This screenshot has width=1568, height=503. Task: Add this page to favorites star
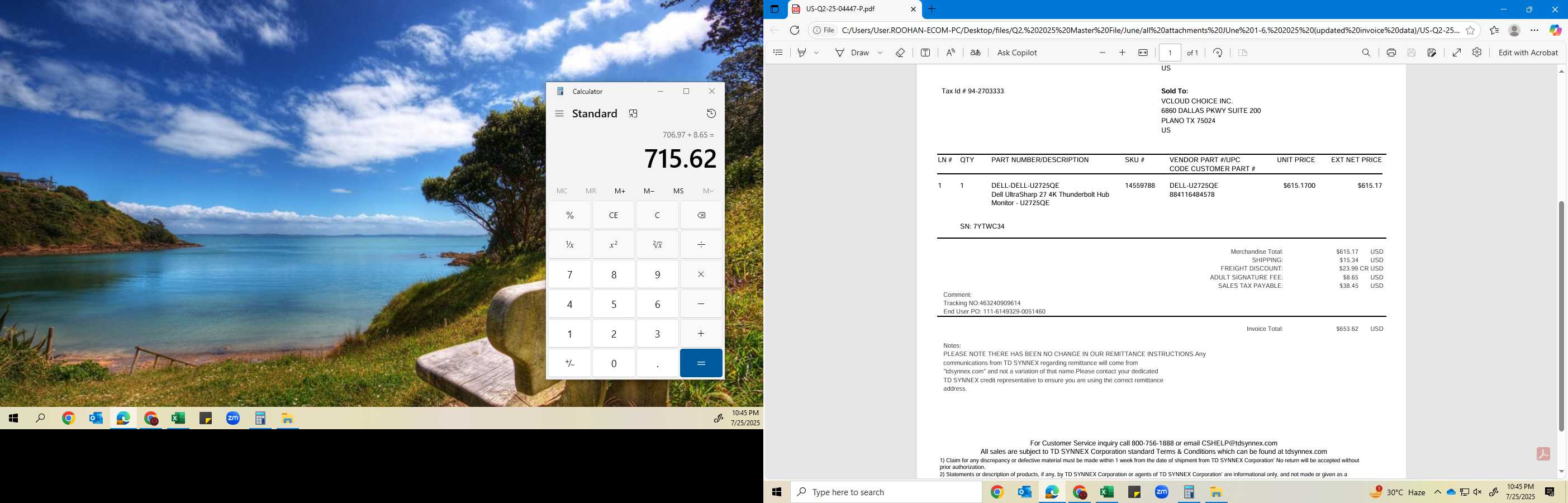(1470, 30)
